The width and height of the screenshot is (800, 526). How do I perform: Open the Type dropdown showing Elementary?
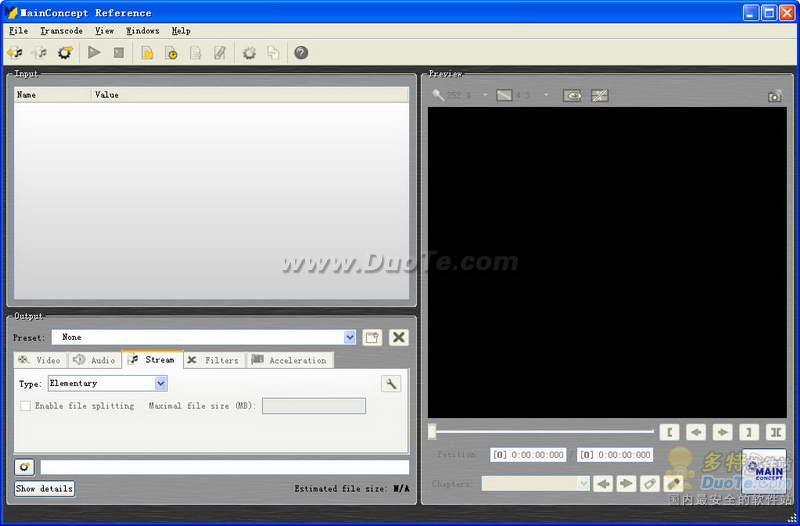pos(161,383)
